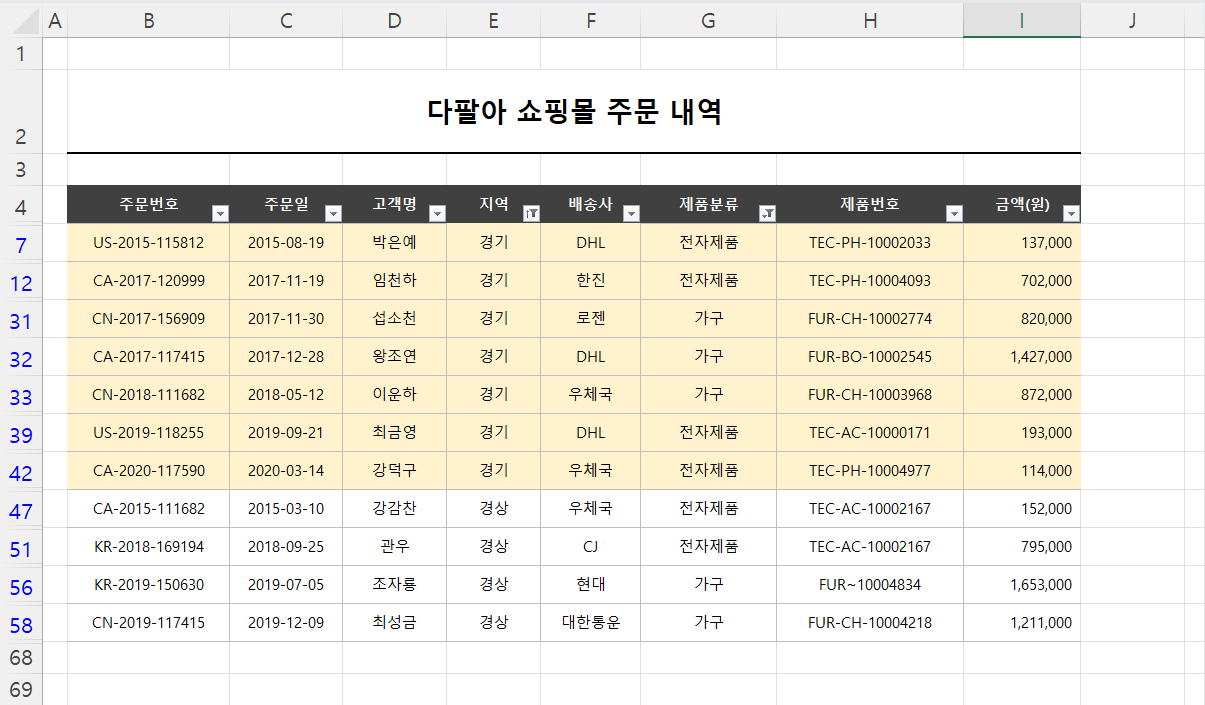This screenshot has width=1205, height=705.
Task: Open the 제품번호 filter dropdown
Action: (x=954, y=213)
